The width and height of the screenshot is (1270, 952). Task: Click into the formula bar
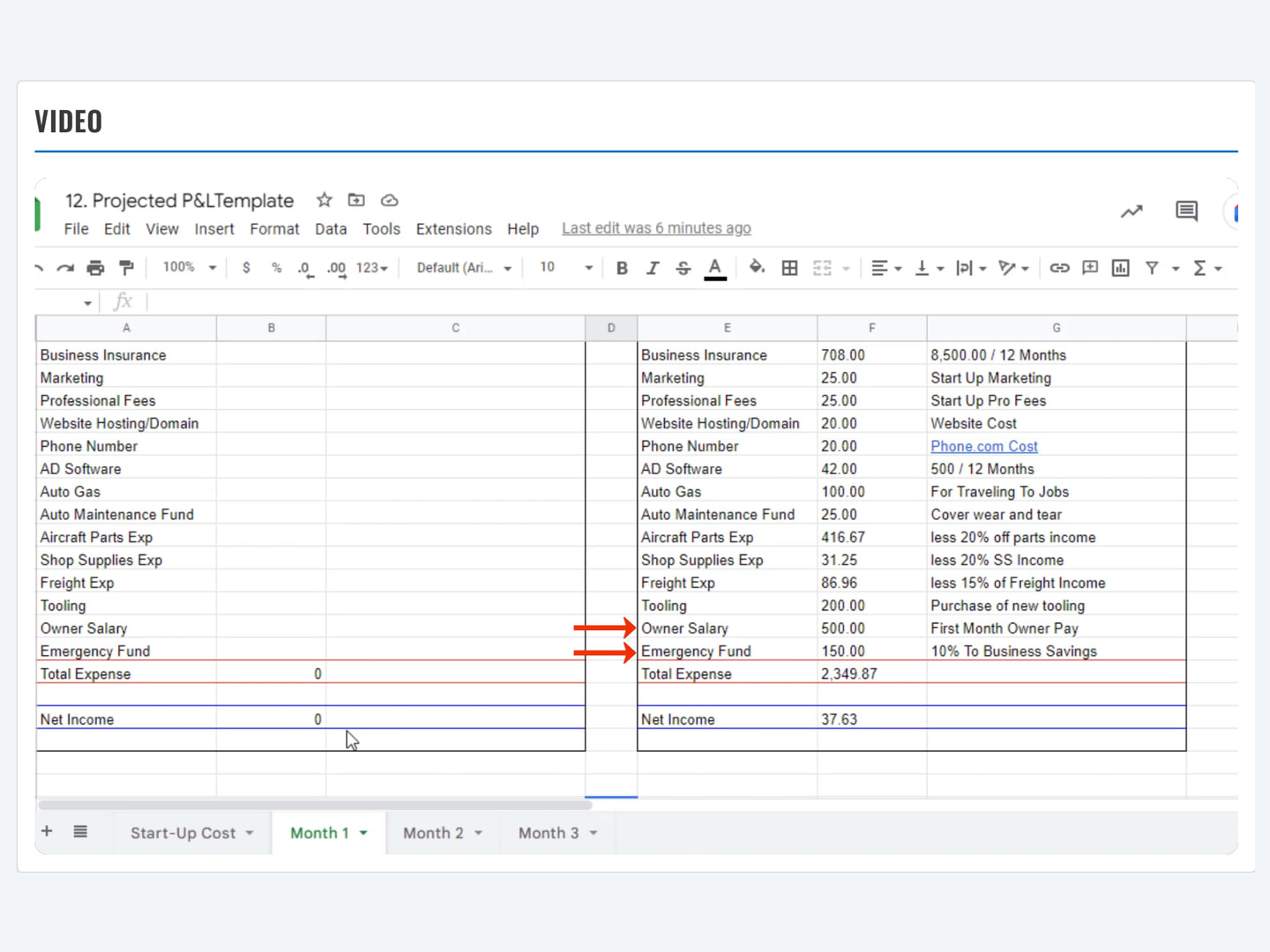coord(692,302)
